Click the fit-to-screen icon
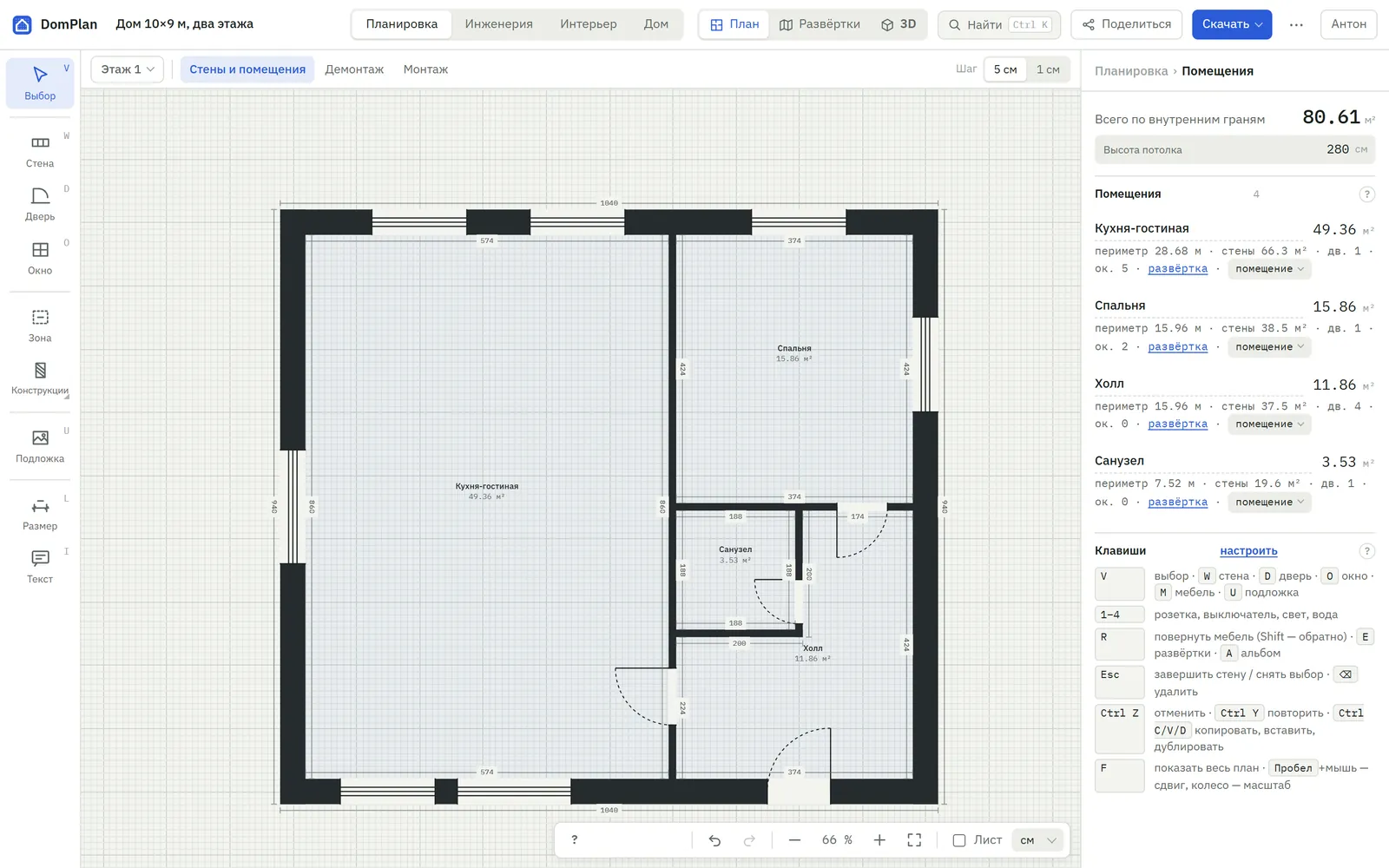The height and width of the screenshot is (868, 1389). [x=914, y=840]
